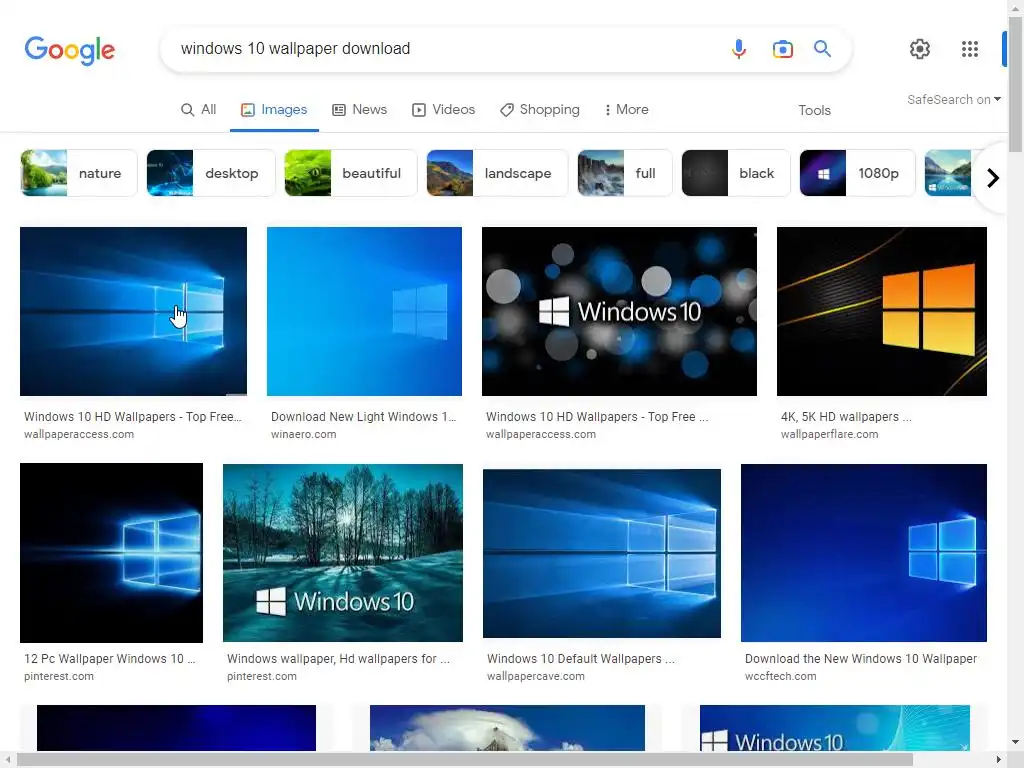The image size is (1024, 768).
Task: Click winaero.com source link
Action: coord(304,434)
